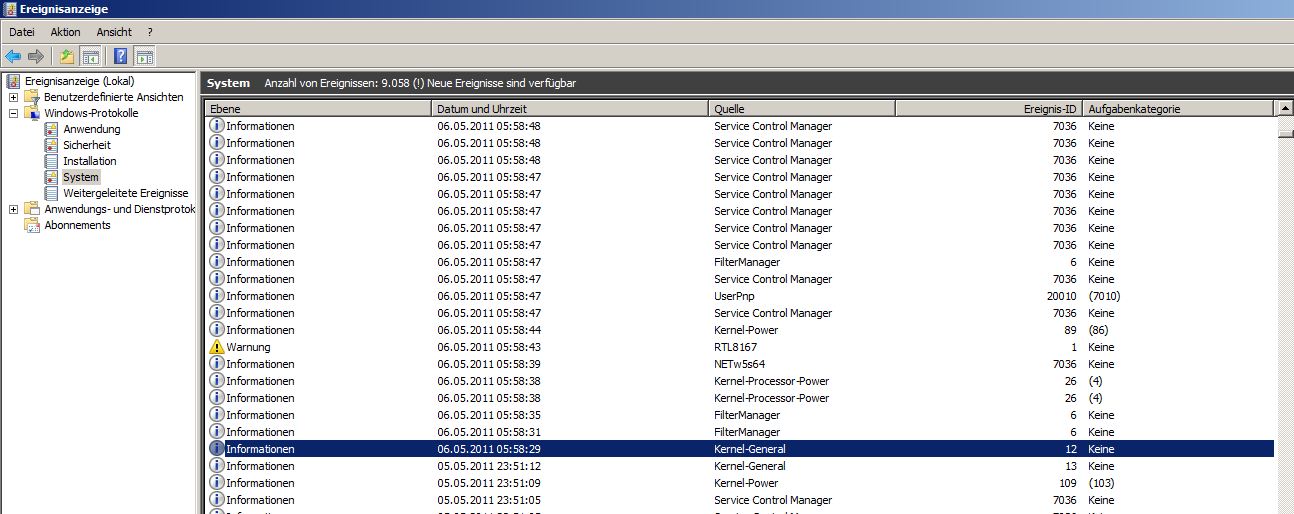This screenshot has height=514, width=1294.
Task: Open the Aktion menu
Action: (x=65, y=32)
